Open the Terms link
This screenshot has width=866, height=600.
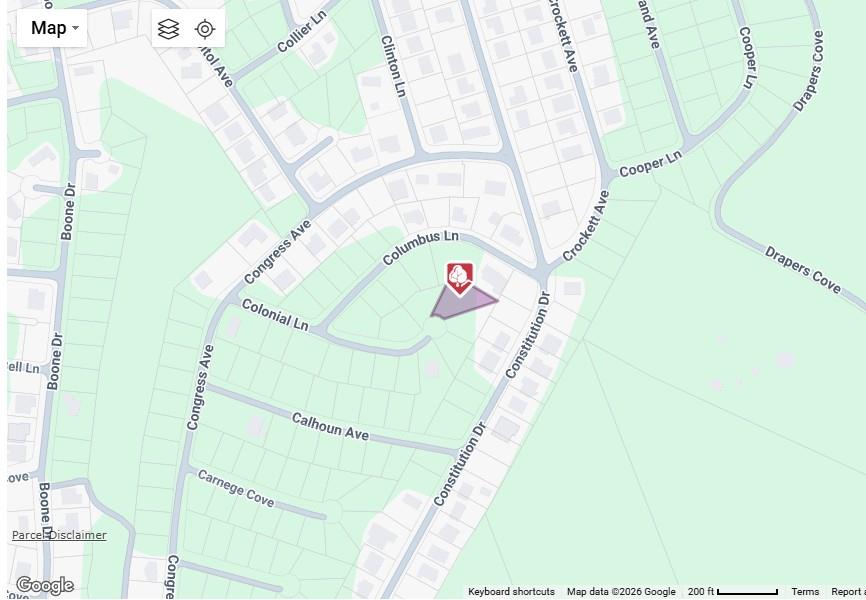tap(805, 592)
